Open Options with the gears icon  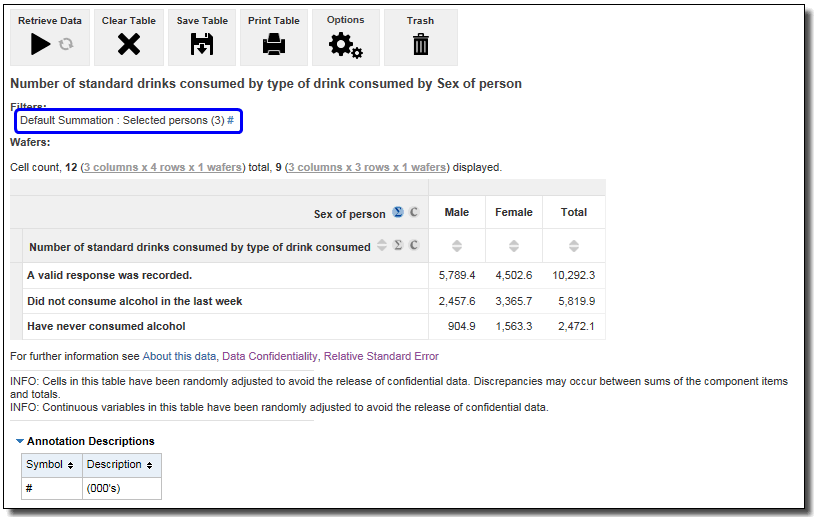pos(346,45)
